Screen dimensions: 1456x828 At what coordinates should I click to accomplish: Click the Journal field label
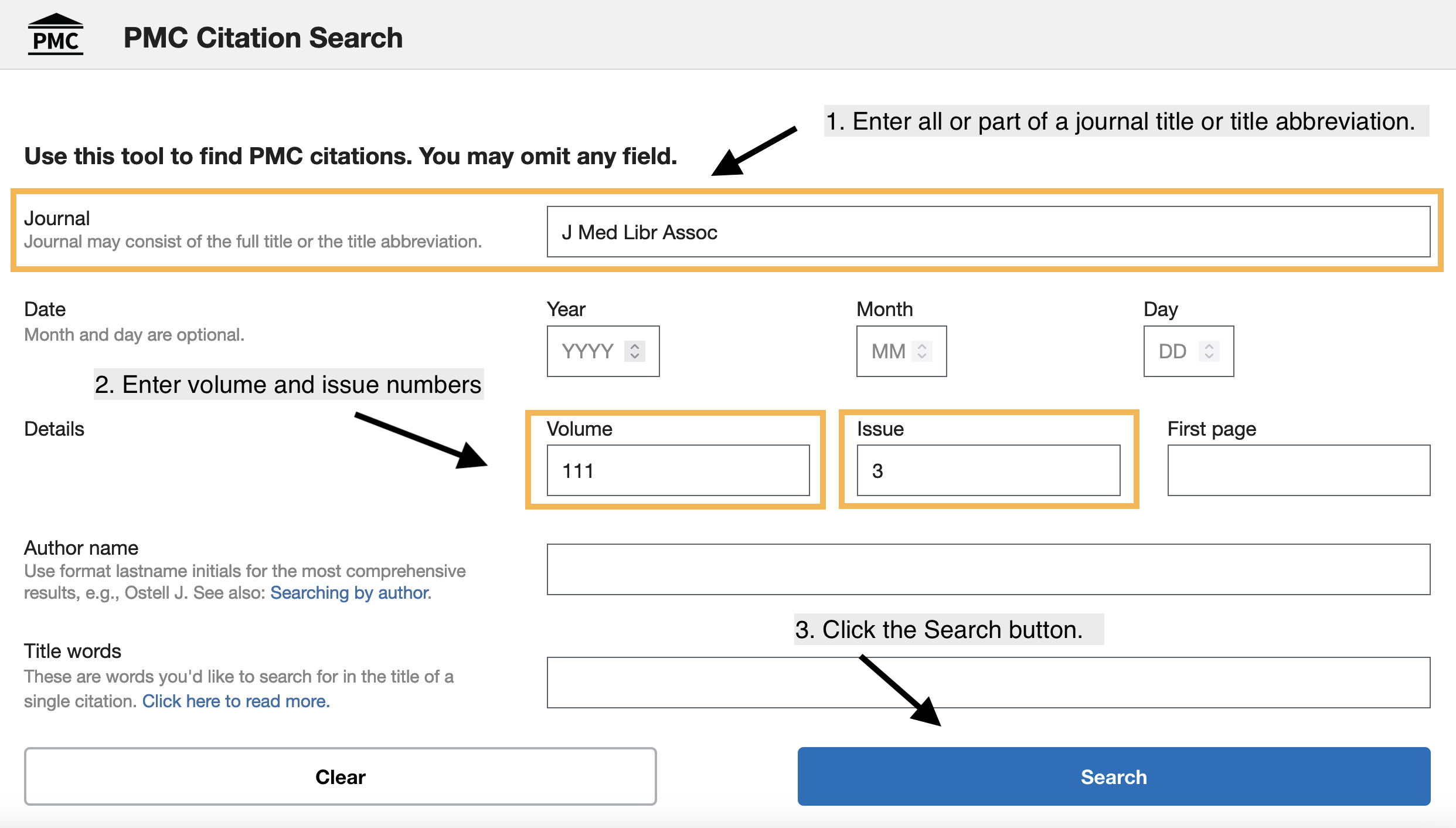coord(57,218)
